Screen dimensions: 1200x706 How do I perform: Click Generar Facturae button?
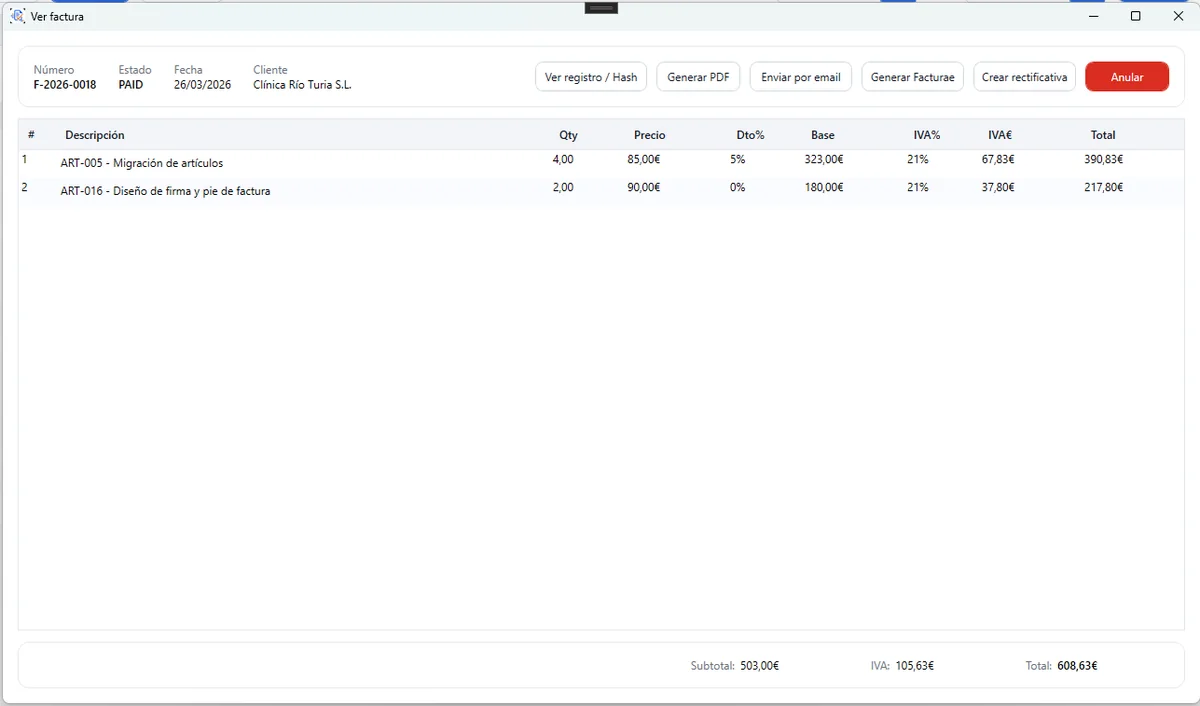pyautogui.click(x=913, y=77)
